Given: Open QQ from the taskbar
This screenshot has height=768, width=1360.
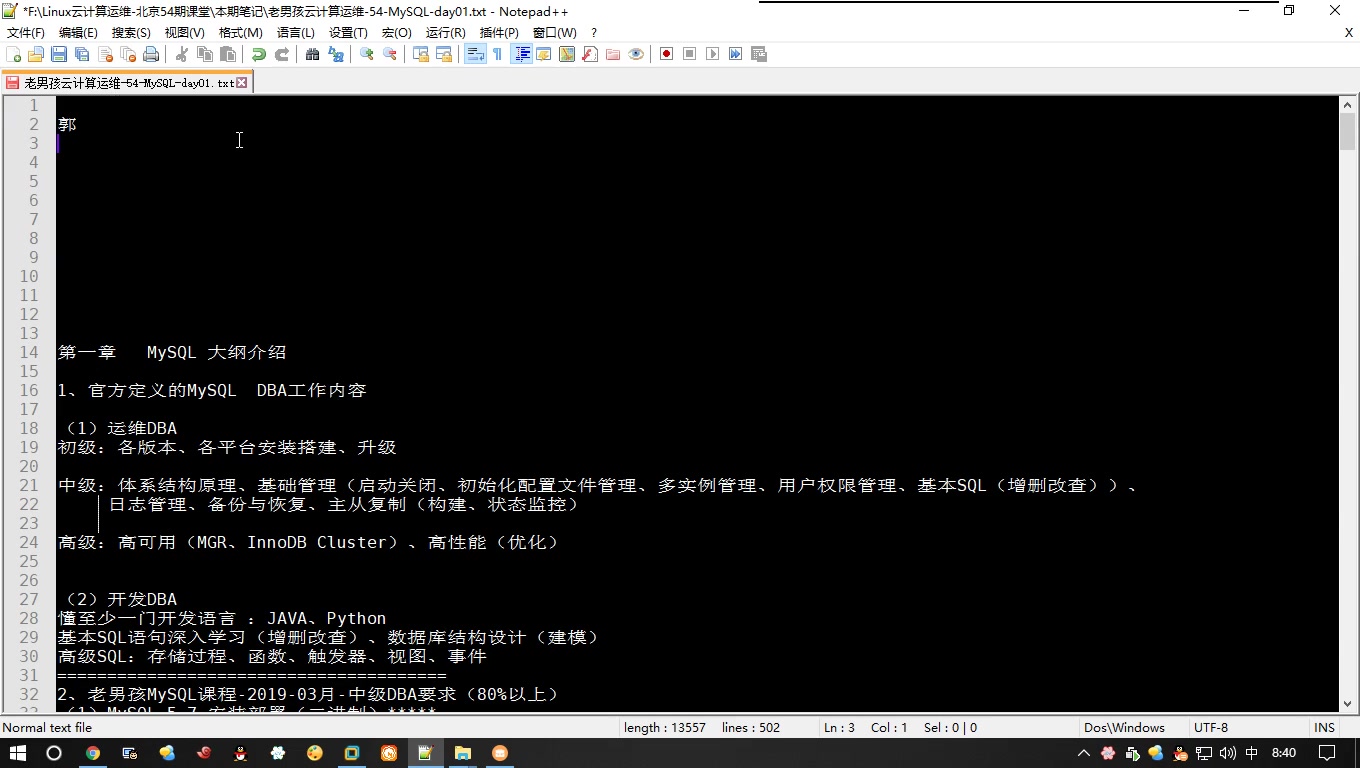Looking at the screenshot, I should [240, 754].
